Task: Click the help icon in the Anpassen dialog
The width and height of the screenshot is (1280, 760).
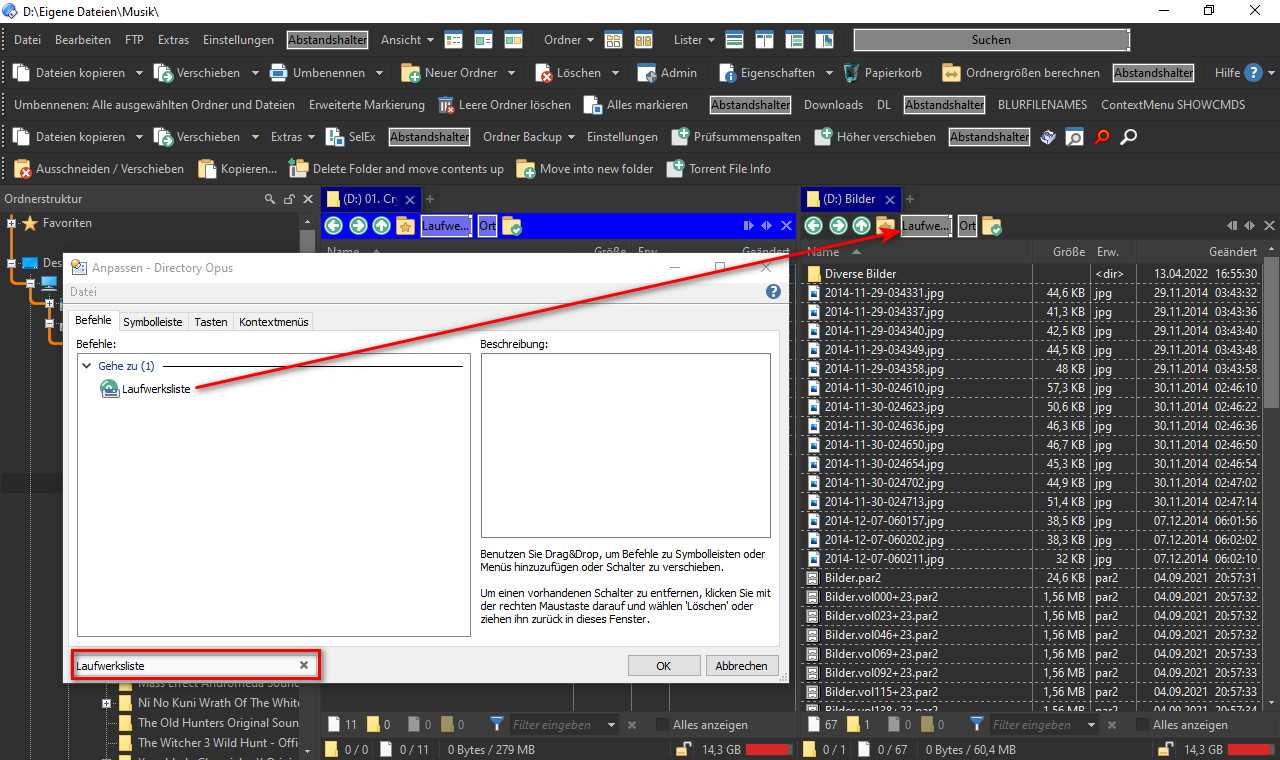Action: [x=772, y=292]
